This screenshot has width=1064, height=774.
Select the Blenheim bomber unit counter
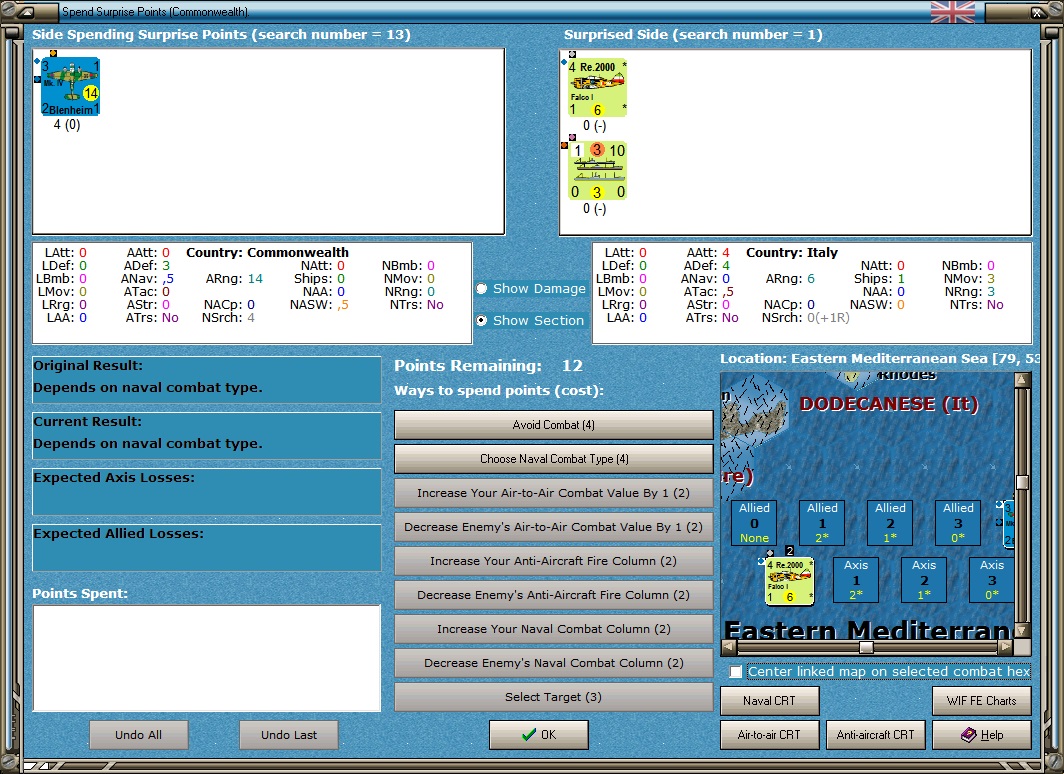tap(70, 86)
